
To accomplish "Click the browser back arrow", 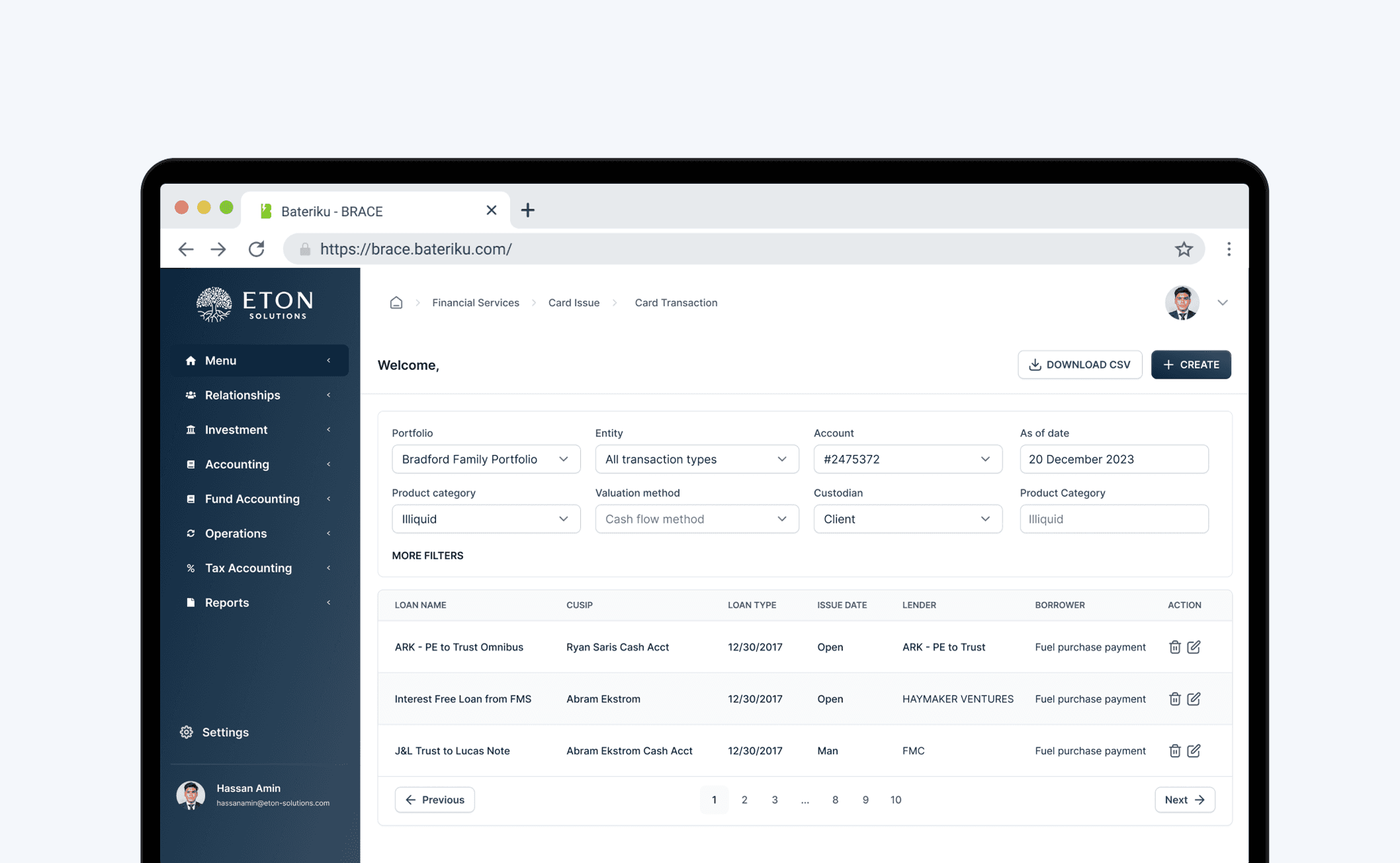I will [x=185, y=249].
